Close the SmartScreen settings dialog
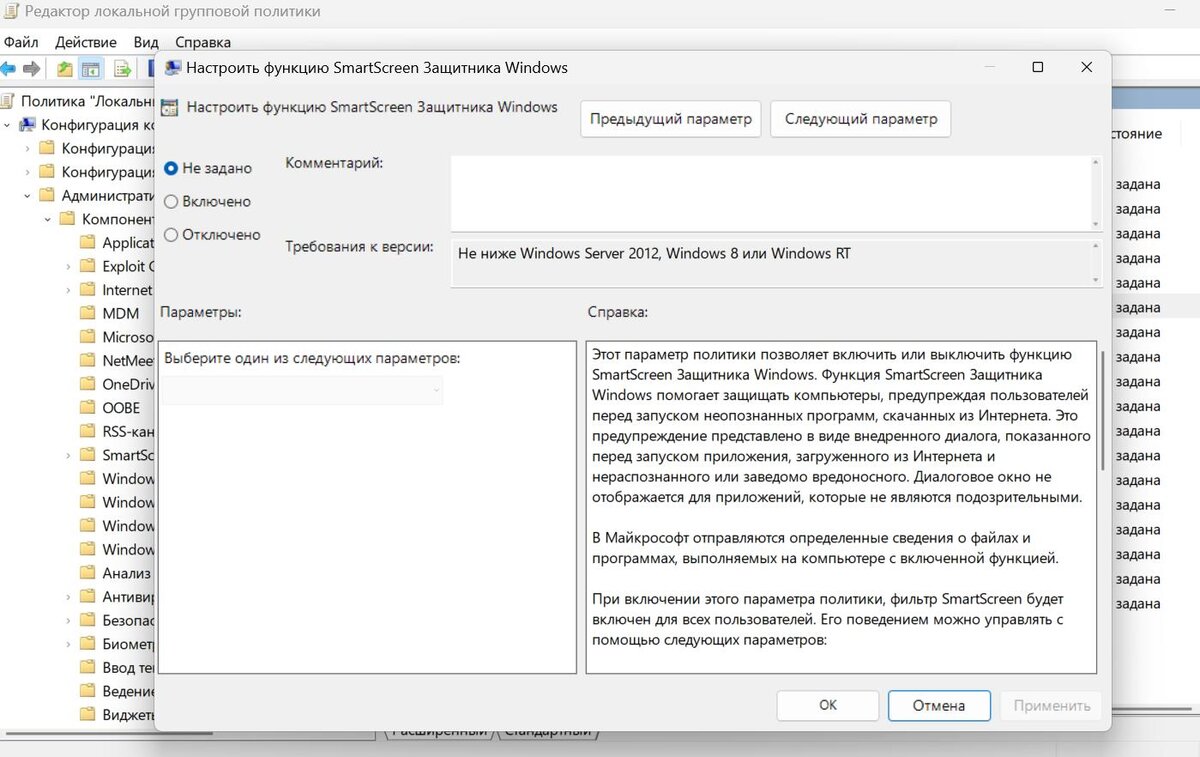Image resolution: width=1200 pixels, height=757 pixels. point(1086,67)
